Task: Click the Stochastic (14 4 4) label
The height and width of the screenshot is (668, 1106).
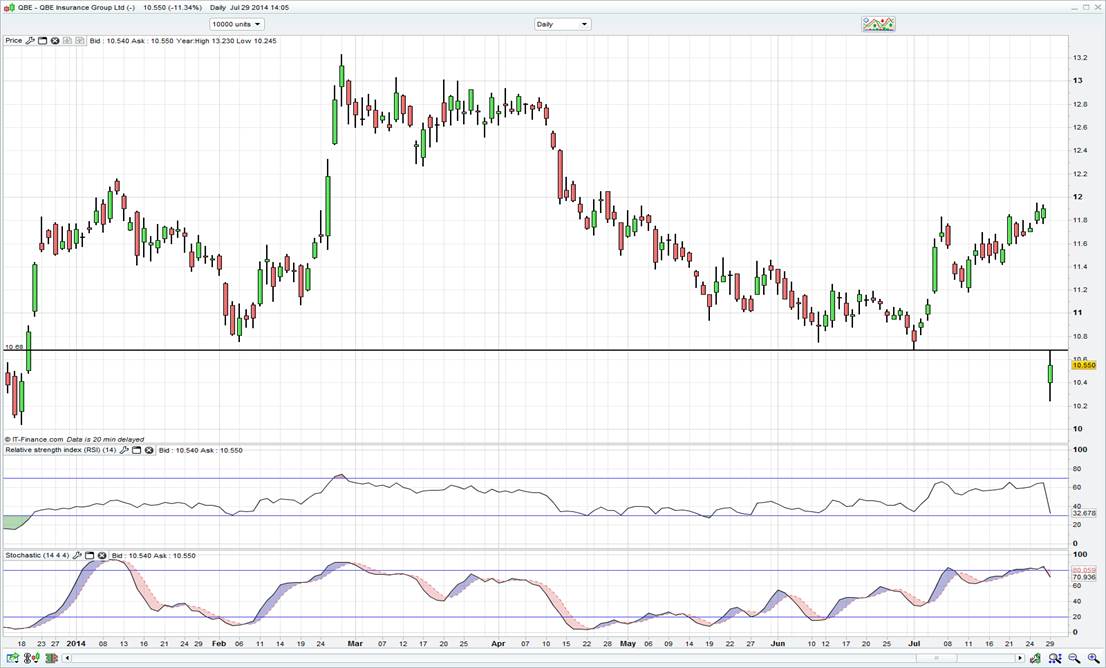Action: (x=36, y=555)
